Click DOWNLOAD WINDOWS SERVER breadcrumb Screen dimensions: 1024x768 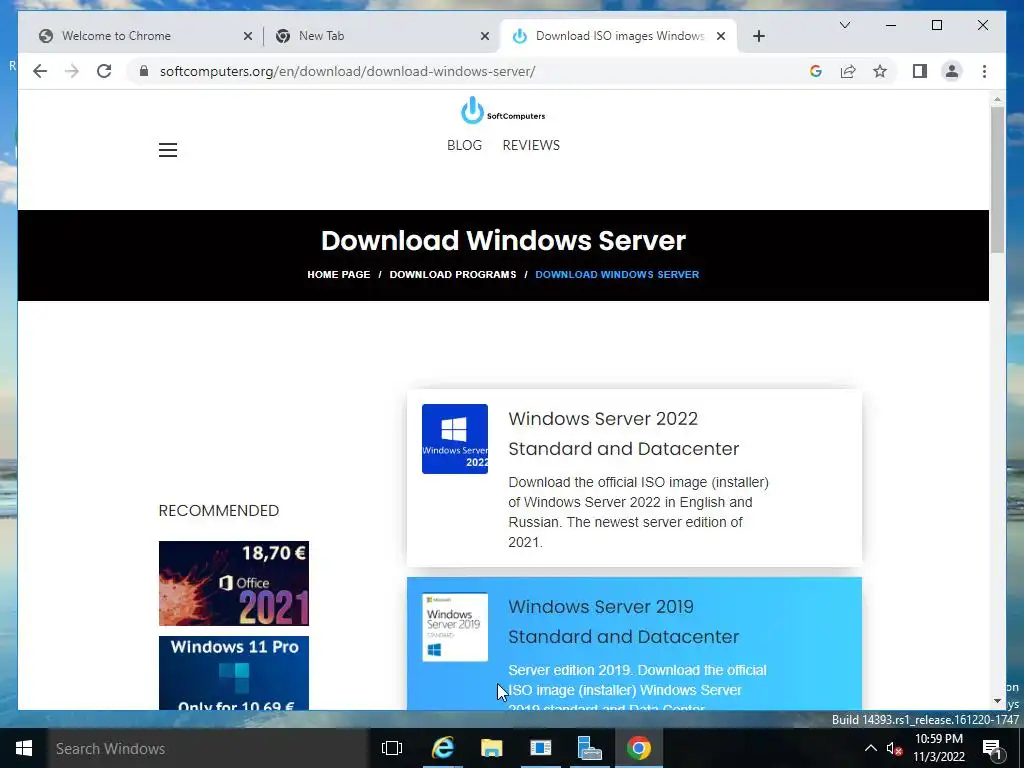coord(617,274)
